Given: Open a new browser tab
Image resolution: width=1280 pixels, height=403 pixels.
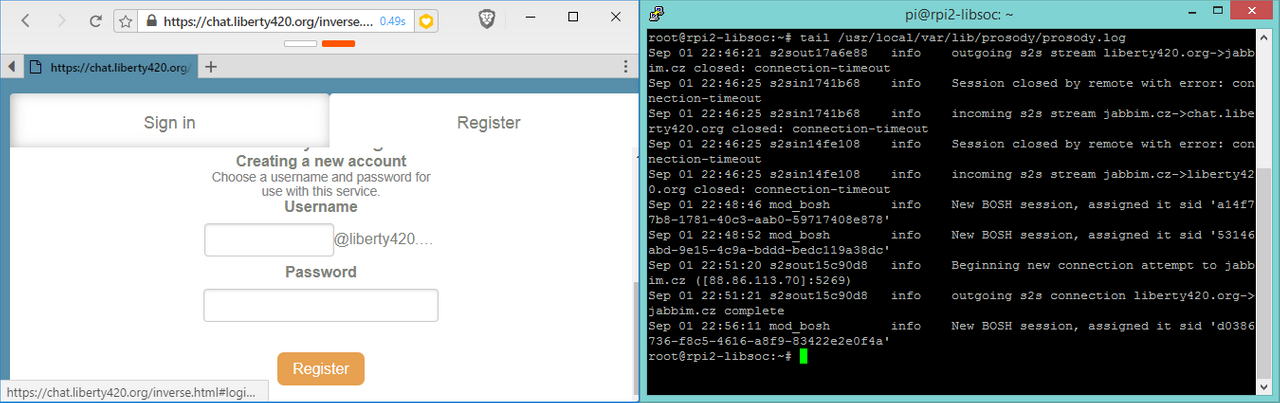Looking at the screenshot, I should tap(210, 67).
